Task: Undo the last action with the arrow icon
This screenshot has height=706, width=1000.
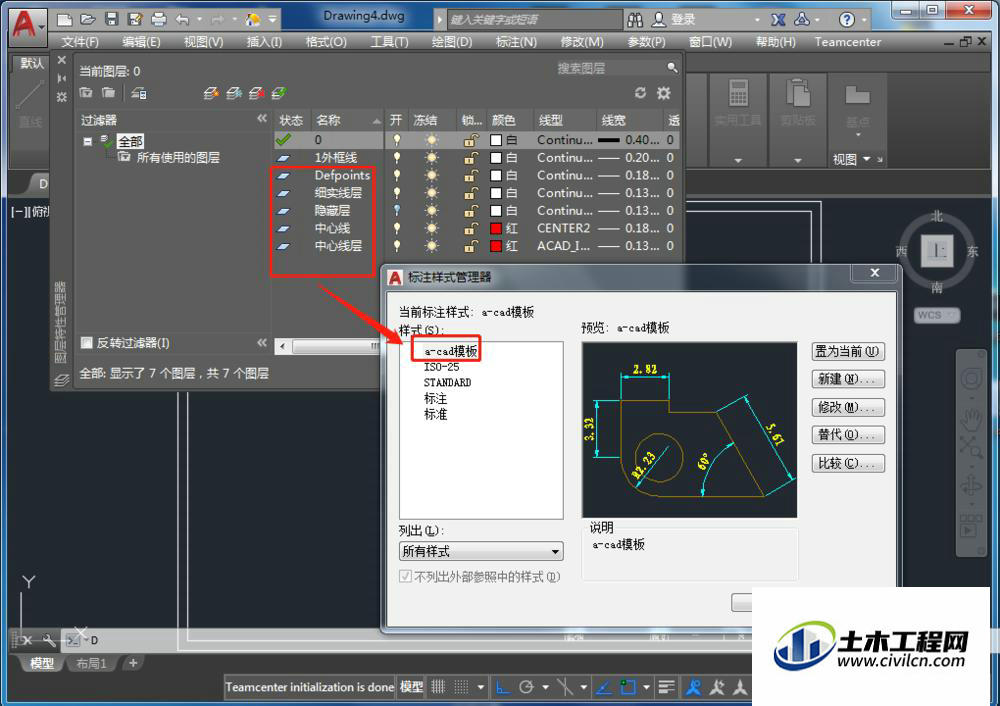Action: point(182,20)
